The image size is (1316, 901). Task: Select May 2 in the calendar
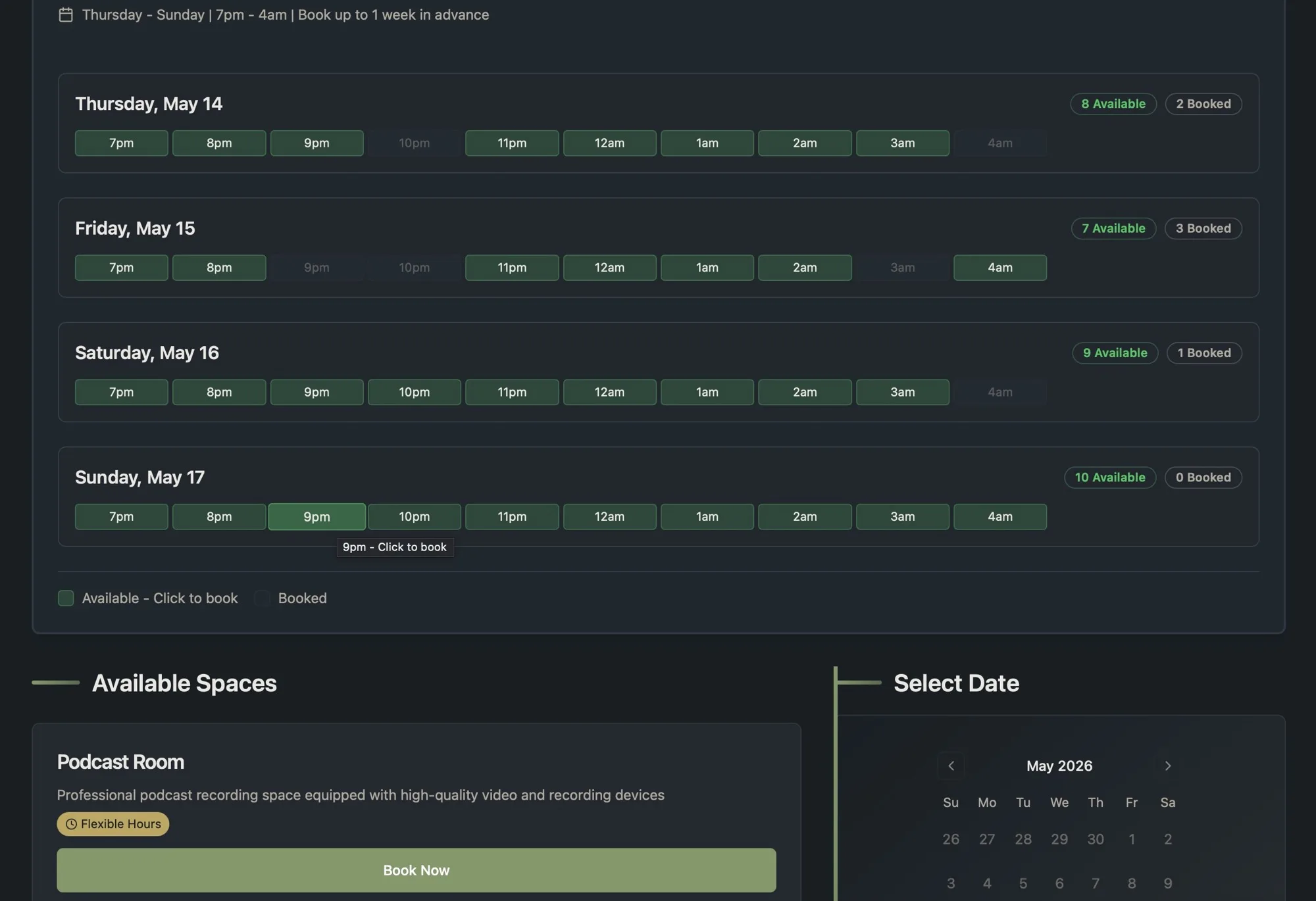click(x=1168, y=839)
